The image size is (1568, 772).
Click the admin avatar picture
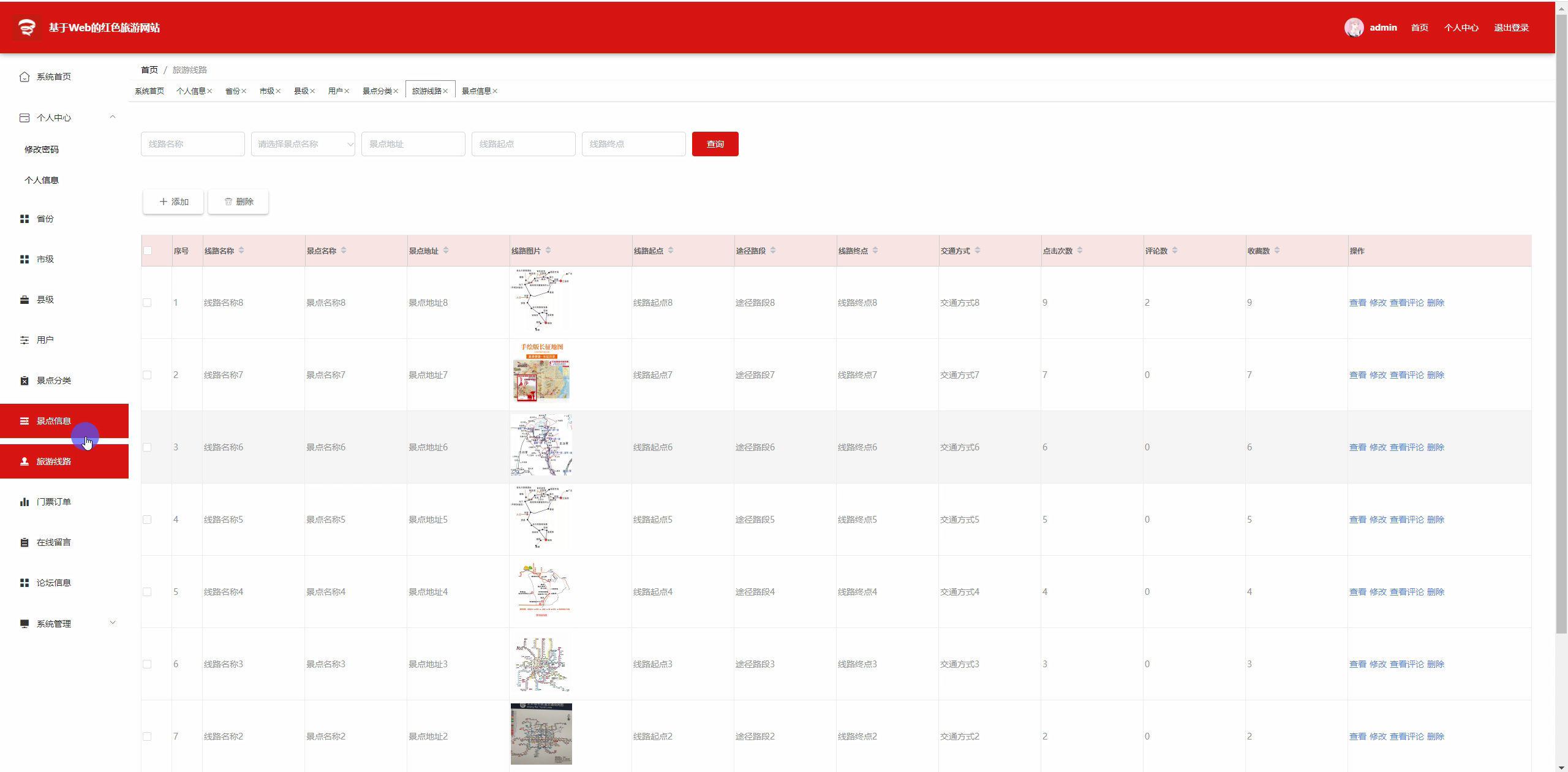1354,28
